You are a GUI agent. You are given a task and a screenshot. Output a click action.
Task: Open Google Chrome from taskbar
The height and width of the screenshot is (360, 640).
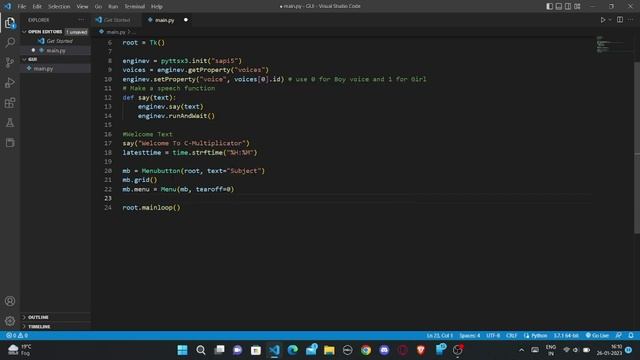tap(366, 350)
